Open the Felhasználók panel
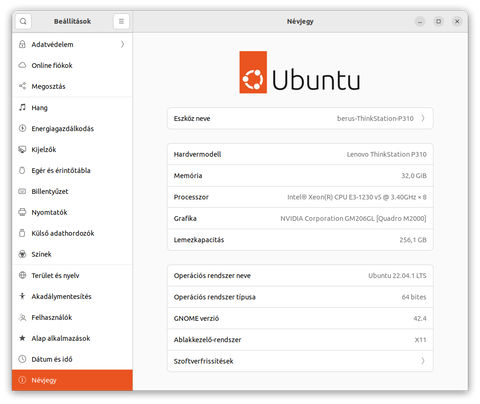 pos(72,317)
